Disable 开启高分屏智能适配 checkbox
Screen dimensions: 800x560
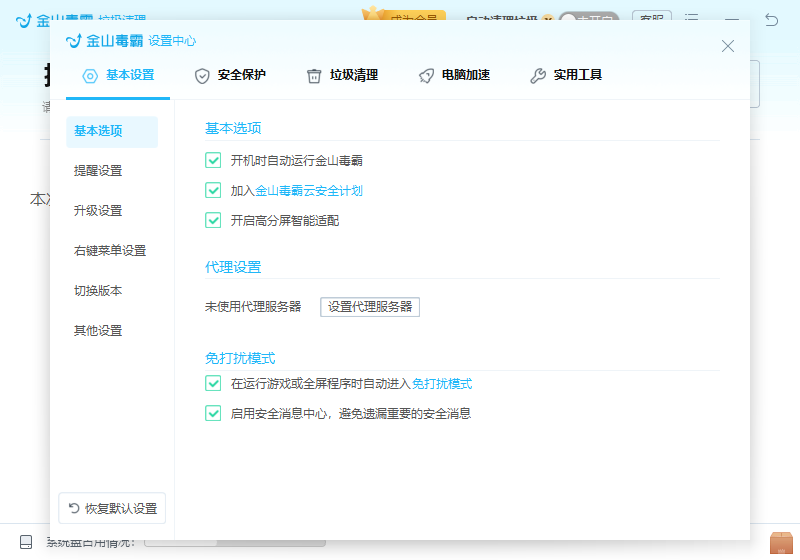click(213, 220)
